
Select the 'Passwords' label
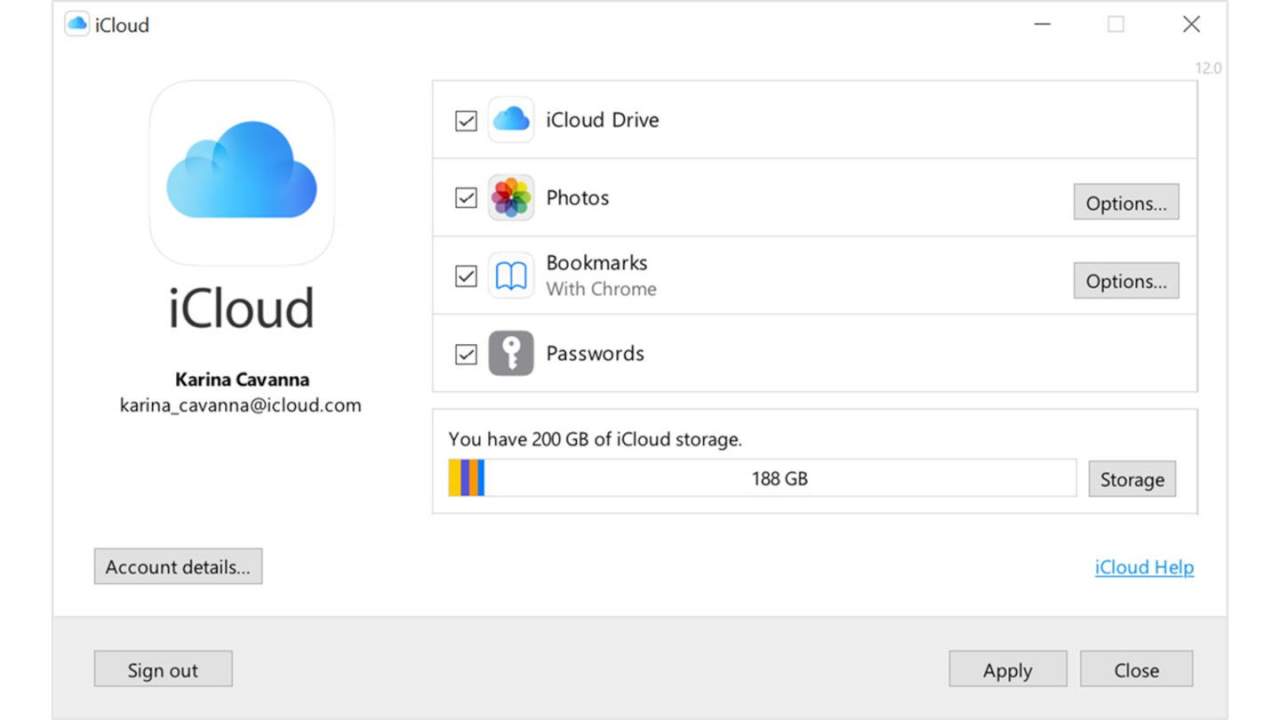(x=595, y=354)
